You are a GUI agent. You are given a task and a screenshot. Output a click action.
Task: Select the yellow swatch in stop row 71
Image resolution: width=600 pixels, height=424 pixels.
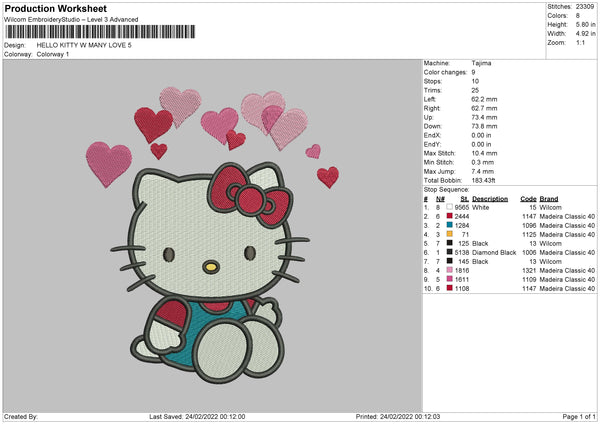click(x=449, y=234)
